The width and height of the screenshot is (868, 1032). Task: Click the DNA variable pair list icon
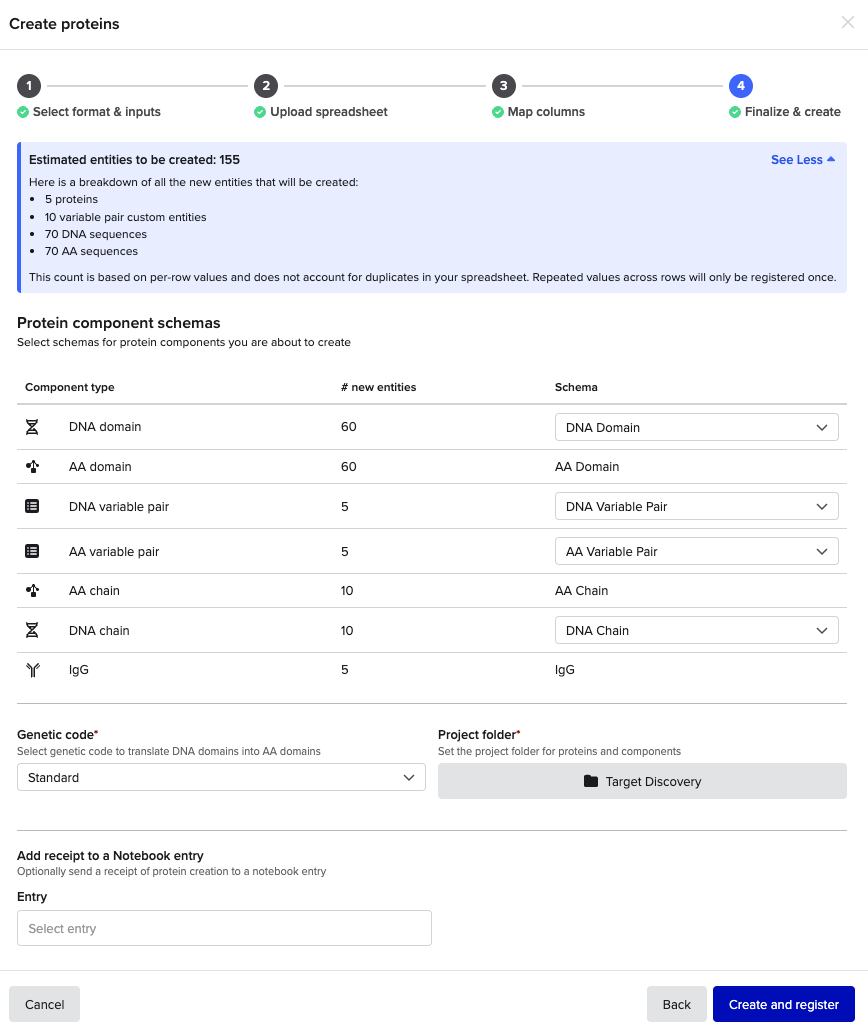32,506
